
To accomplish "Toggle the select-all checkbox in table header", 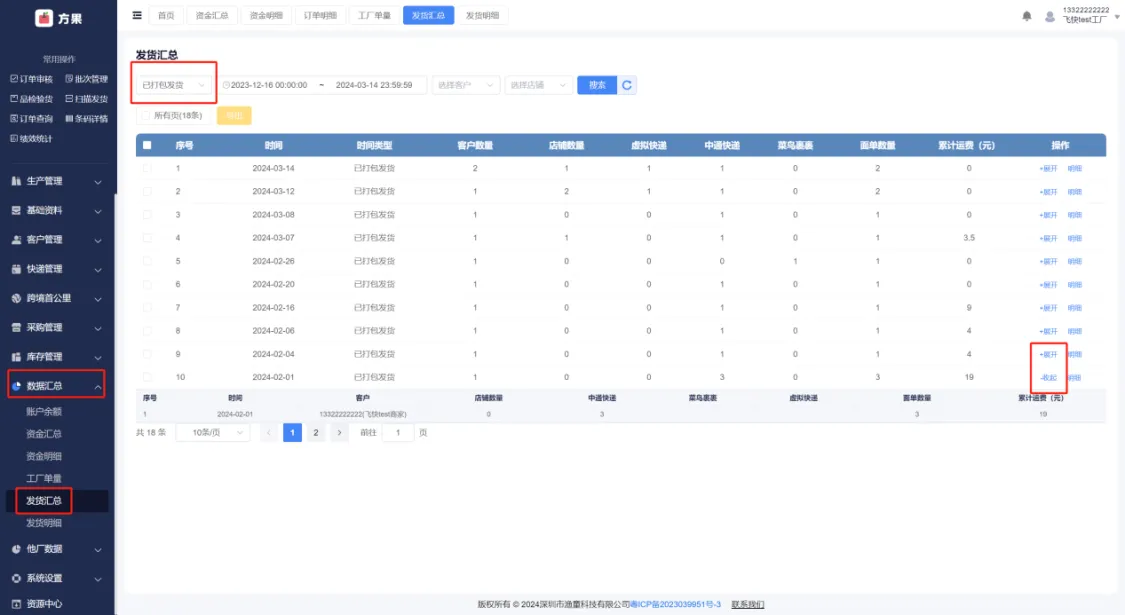I will pos(147,145).
